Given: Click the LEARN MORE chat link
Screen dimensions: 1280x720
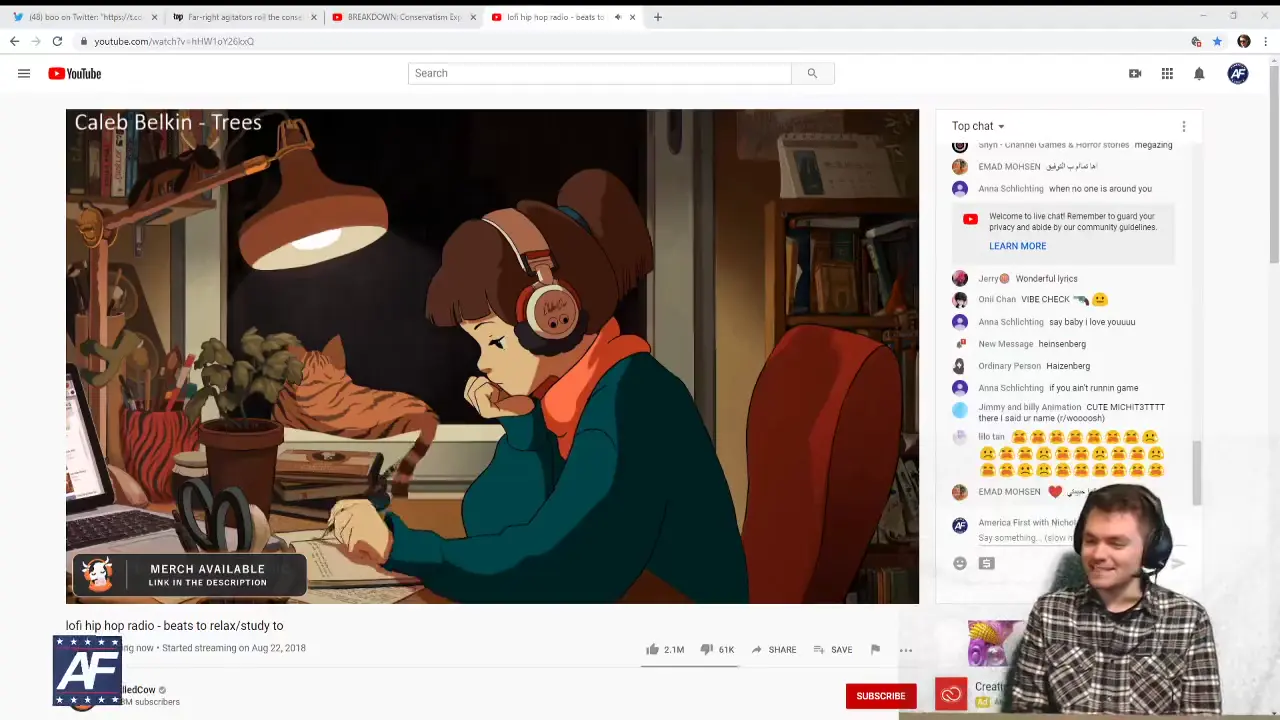Looking at the screenshot, I should (x=1017, y=246).
